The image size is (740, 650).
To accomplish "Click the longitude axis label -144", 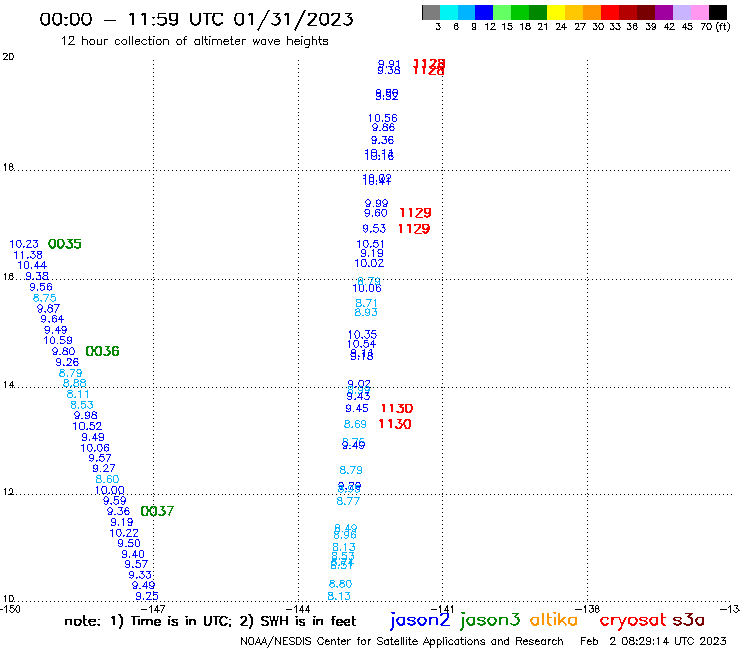I will pos(298,609).
